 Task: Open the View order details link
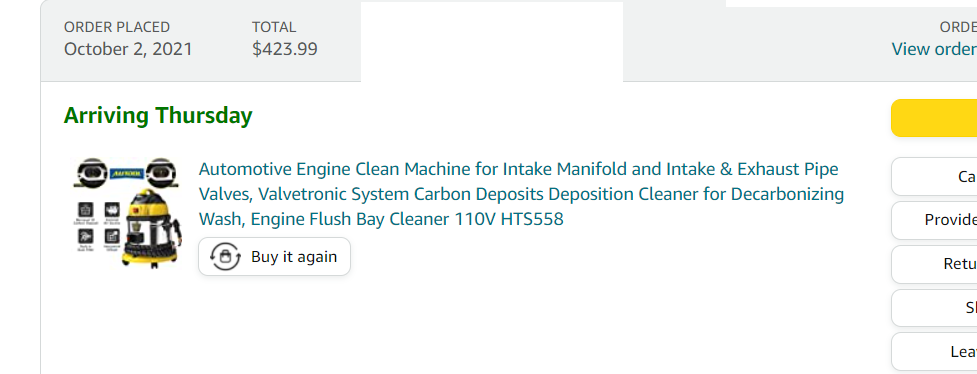(x=934, y=49)
